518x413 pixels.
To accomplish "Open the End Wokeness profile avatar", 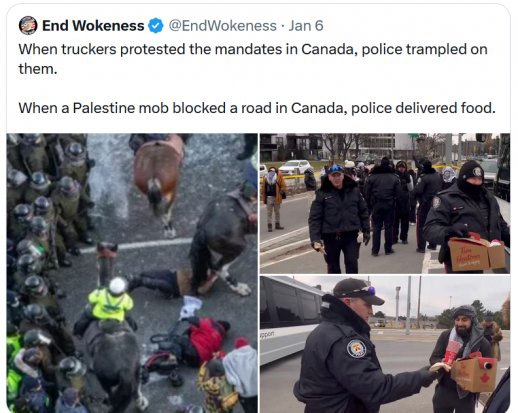I will [x=28, y=25].
